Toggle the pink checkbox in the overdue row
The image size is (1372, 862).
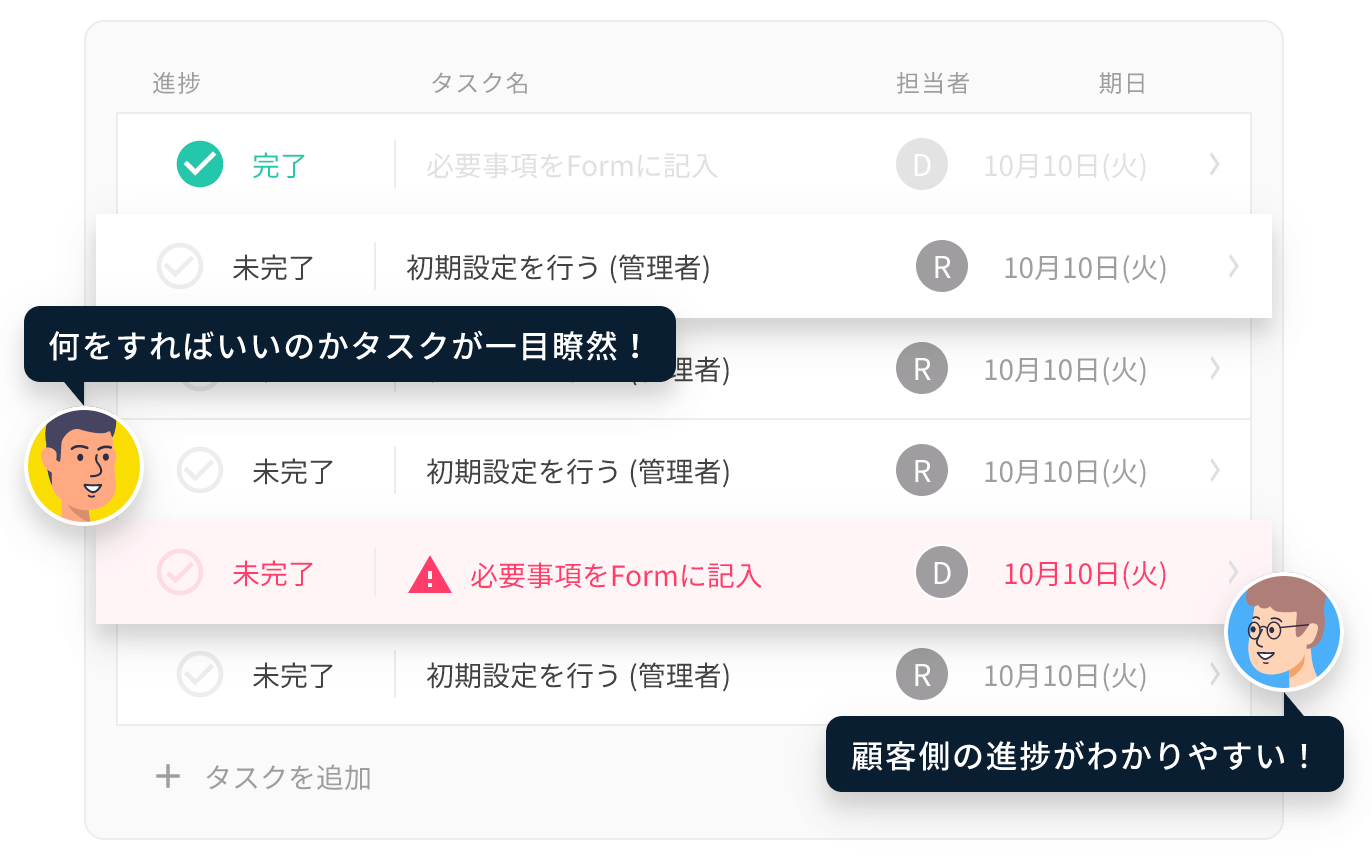pyautogui.click(x=180, y=573)
